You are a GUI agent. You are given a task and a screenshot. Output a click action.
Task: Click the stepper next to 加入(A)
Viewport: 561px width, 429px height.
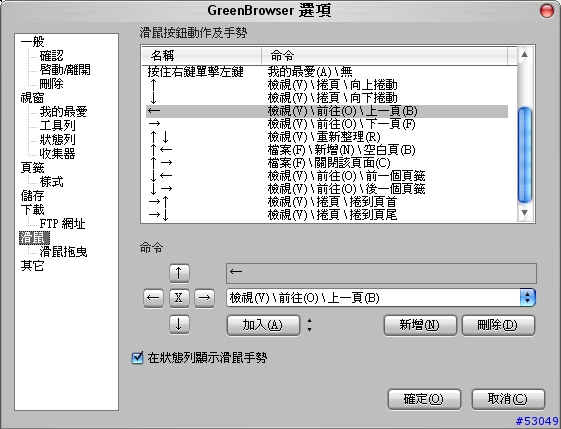[x=309, y=325]
